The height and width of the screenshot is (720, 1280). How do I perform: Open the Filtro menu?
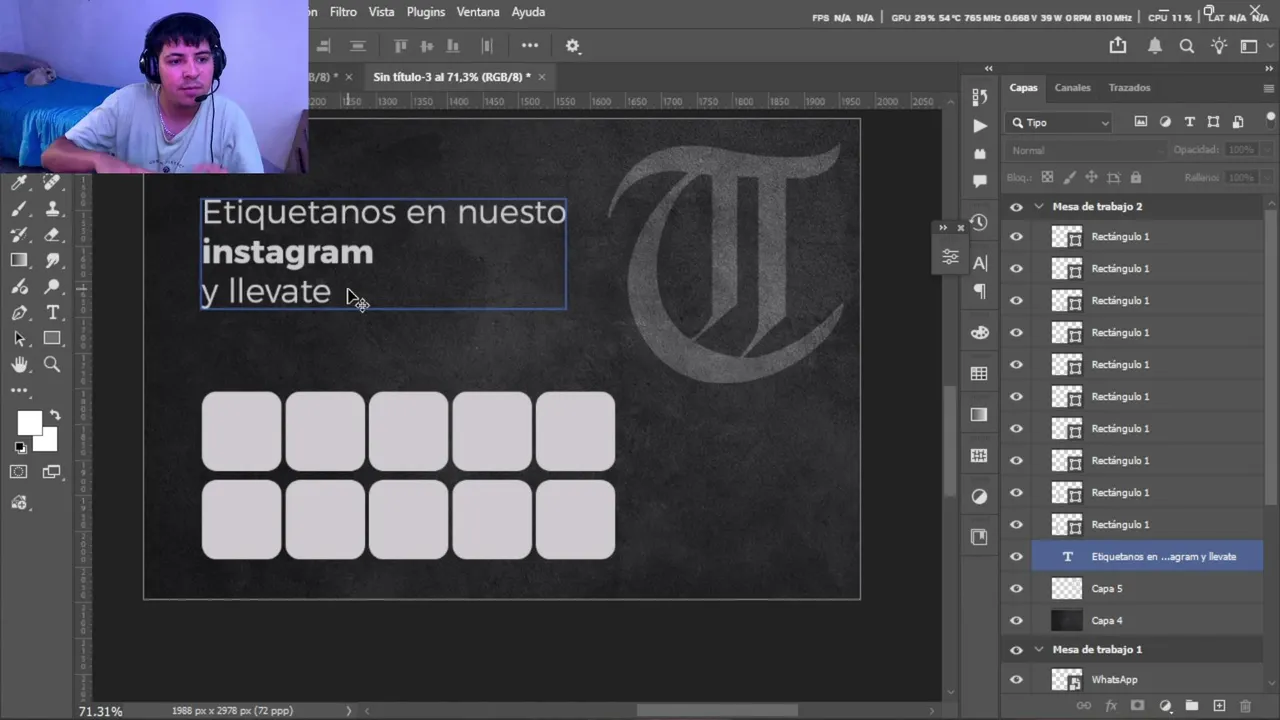coord(343,12)
